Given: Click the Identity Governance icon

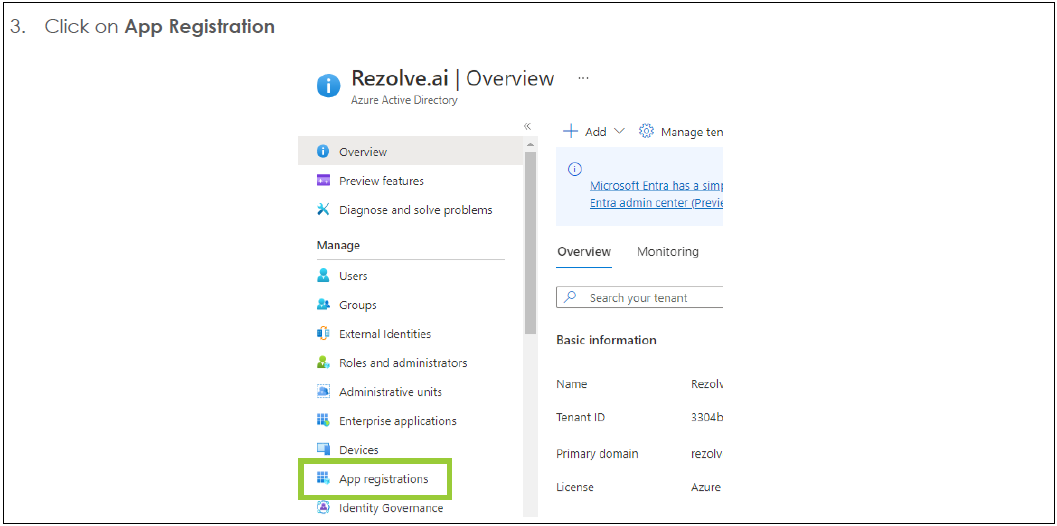Looking at the screenshot, I should click(323, 508).
